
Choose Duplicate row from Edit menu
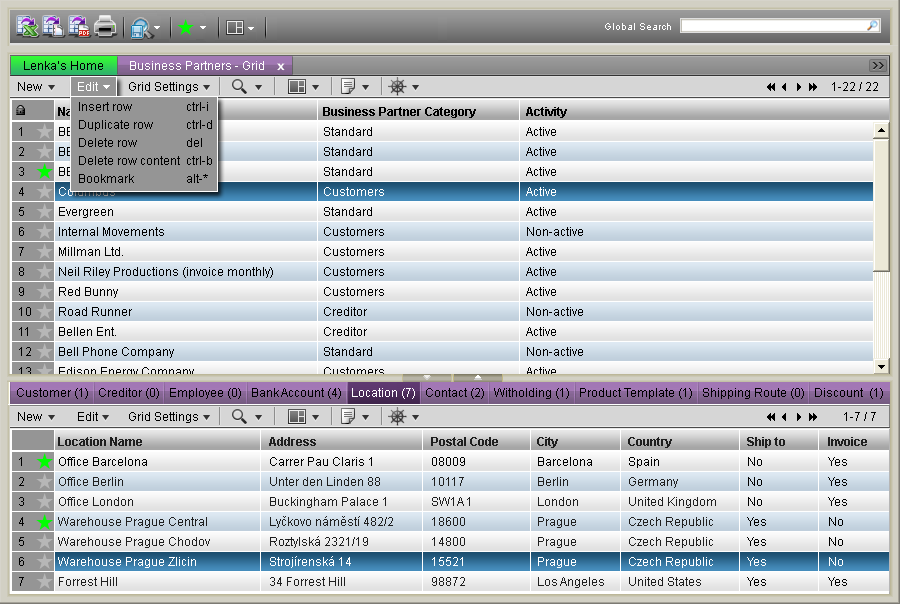(116, 125)
